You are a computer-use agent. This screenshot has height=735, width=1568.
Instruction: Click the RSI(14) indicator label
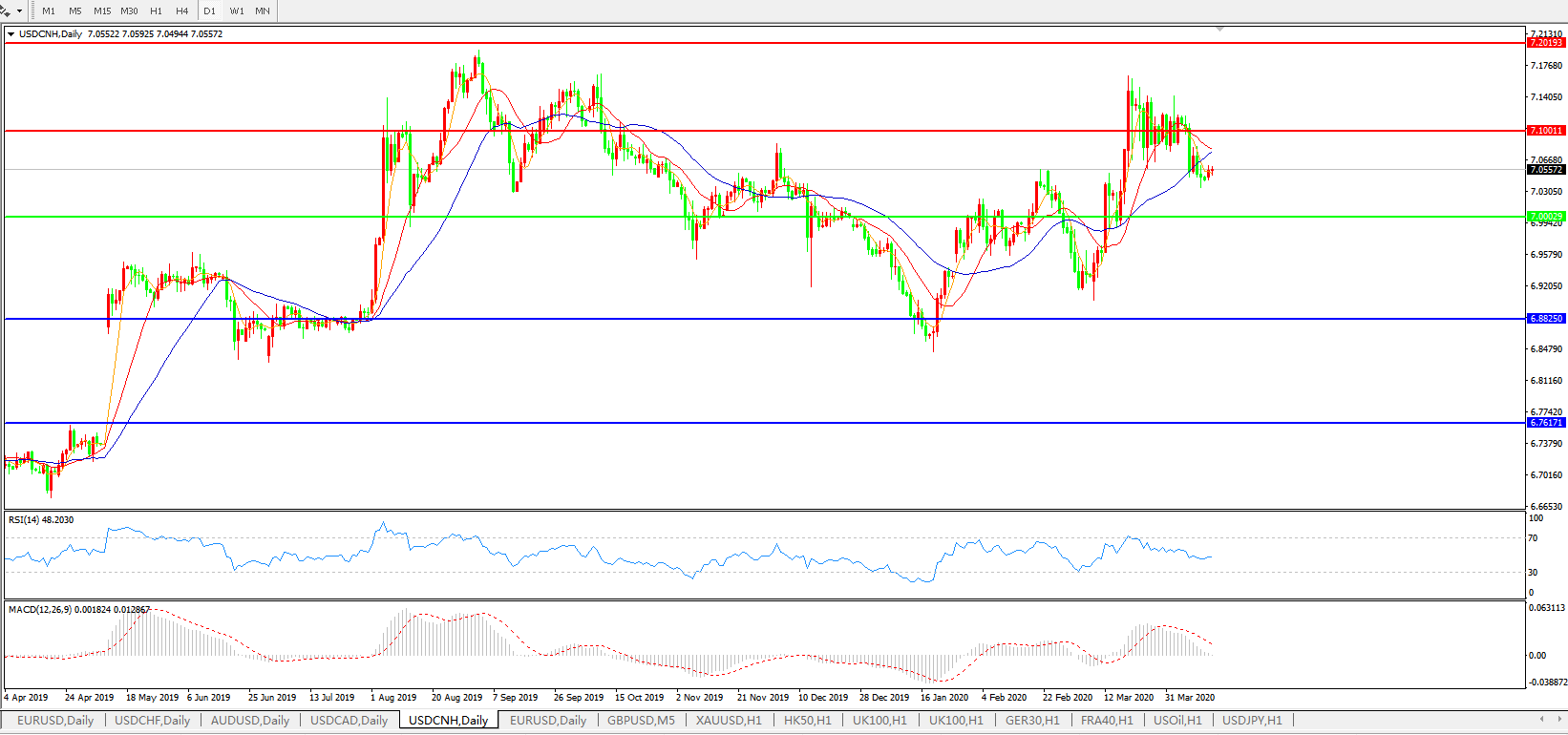coord(40,520)
